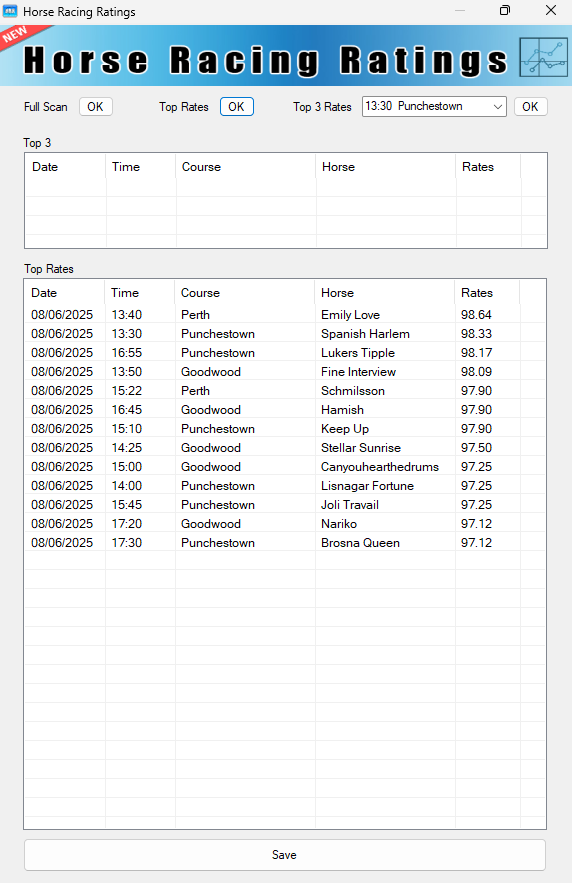Expand the Top 3 Rates combo box arrow
The width and height of the screenshot is (572, 883).
click(498, 106)
